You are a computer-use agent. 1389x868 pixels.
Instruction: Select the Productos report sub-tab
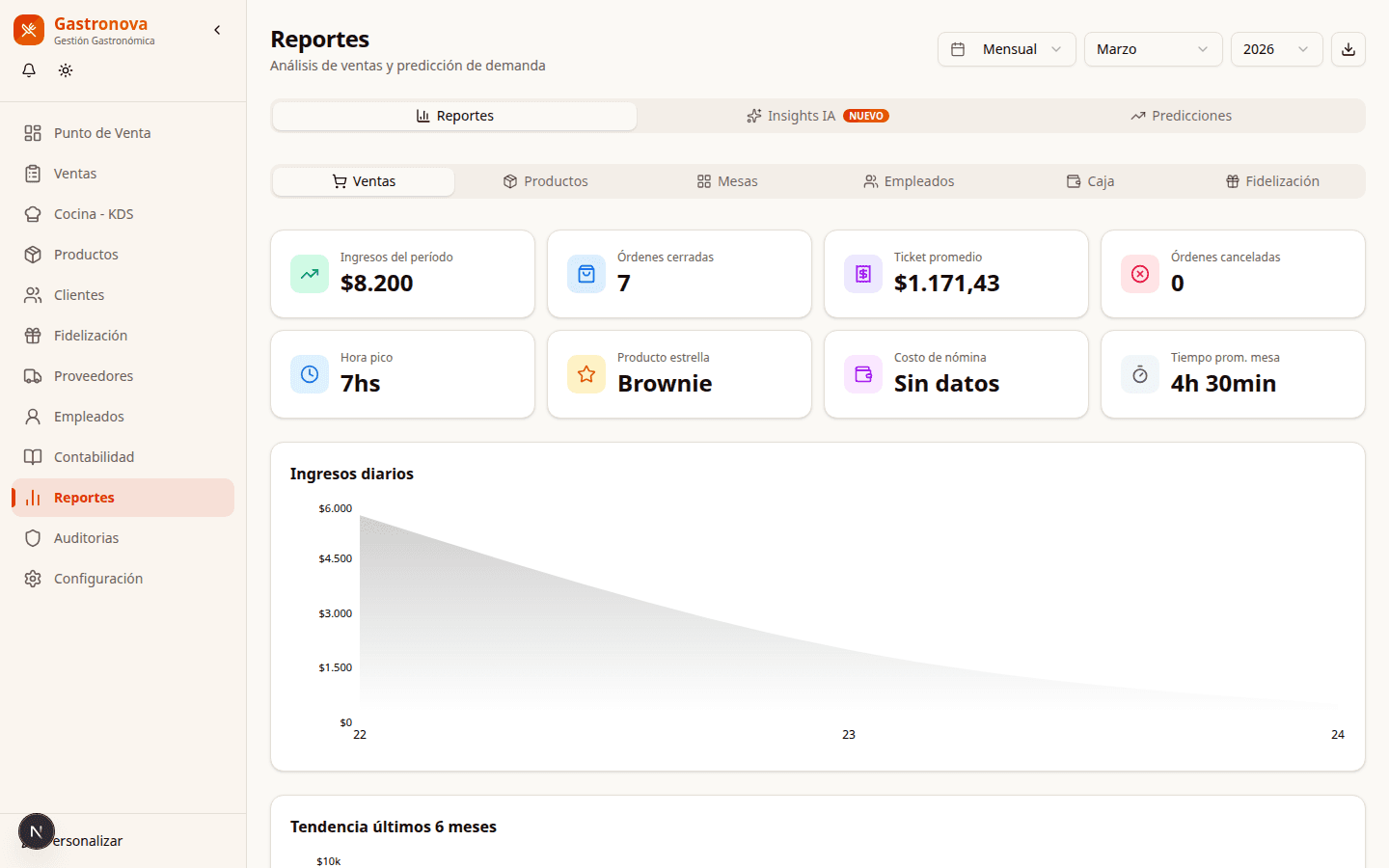point(545,181)
